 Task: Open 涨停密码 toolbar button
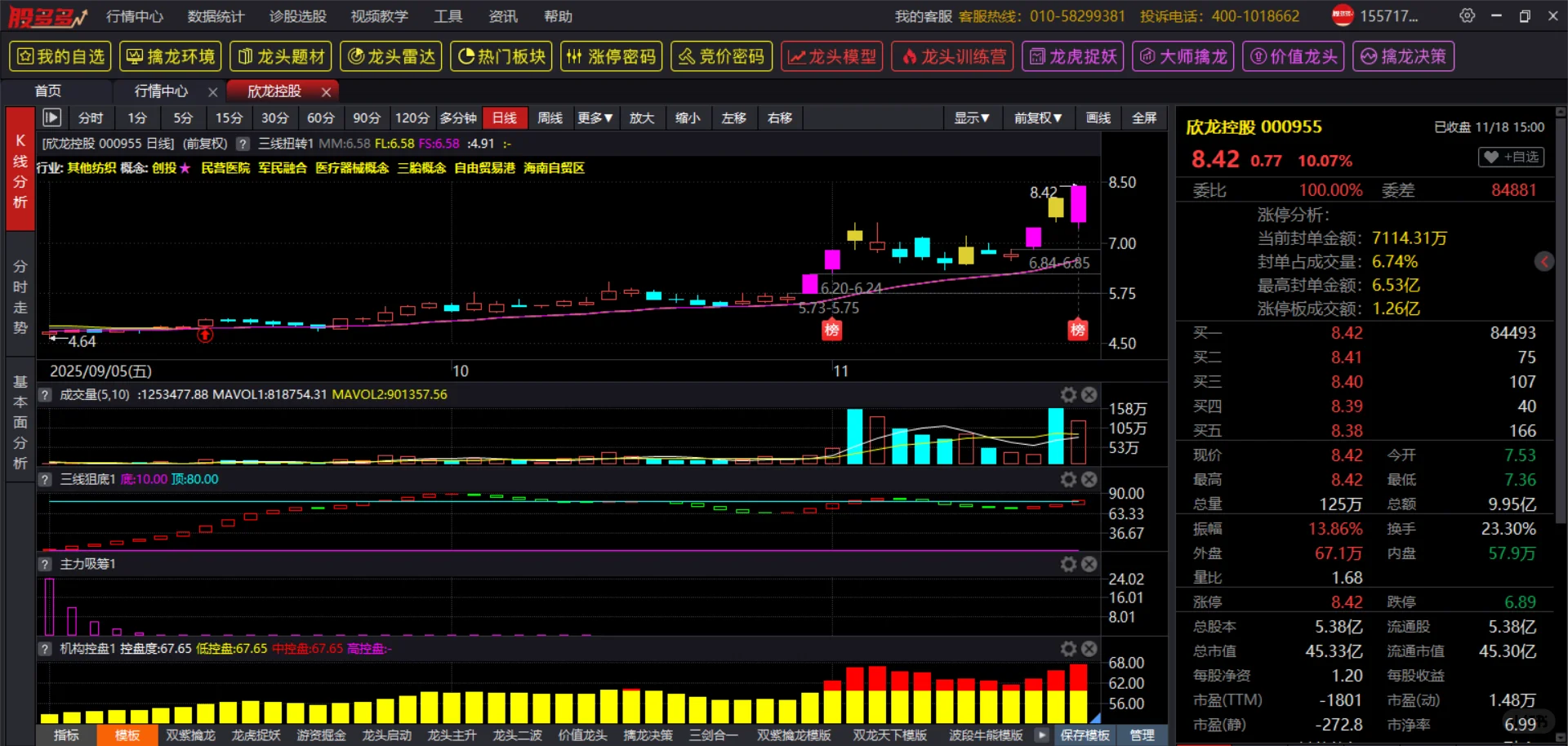(x=612, y=56)
